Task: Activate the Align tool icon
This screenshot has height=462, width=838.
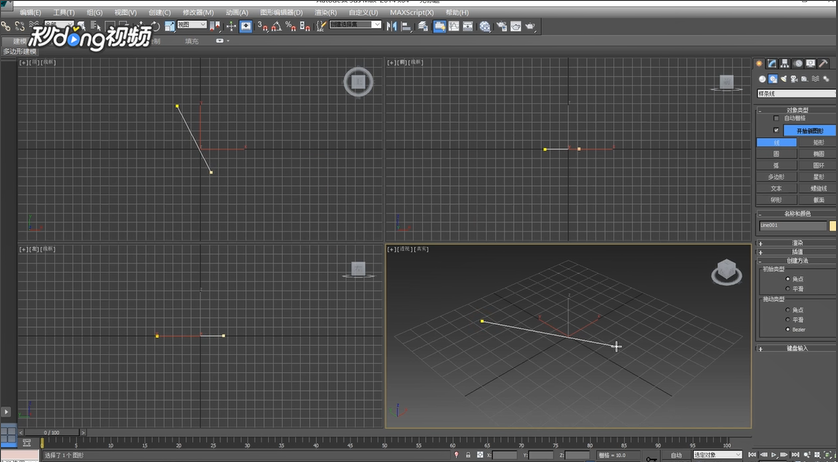Action: pos(406,26)
